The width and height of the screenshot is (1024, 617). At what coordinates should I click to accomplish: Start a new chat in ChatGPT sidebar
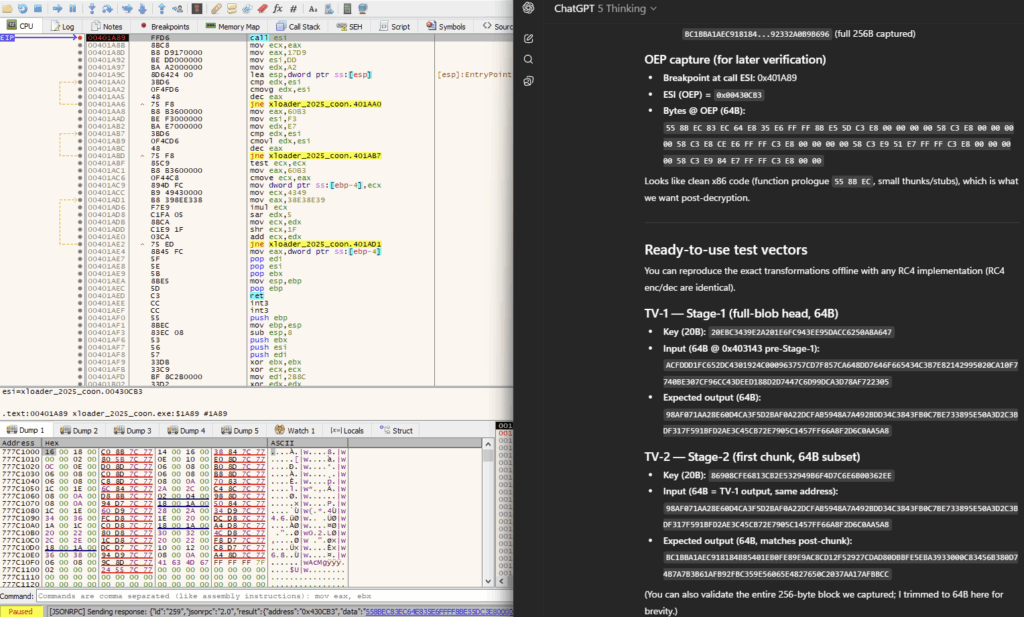point(528,39)
